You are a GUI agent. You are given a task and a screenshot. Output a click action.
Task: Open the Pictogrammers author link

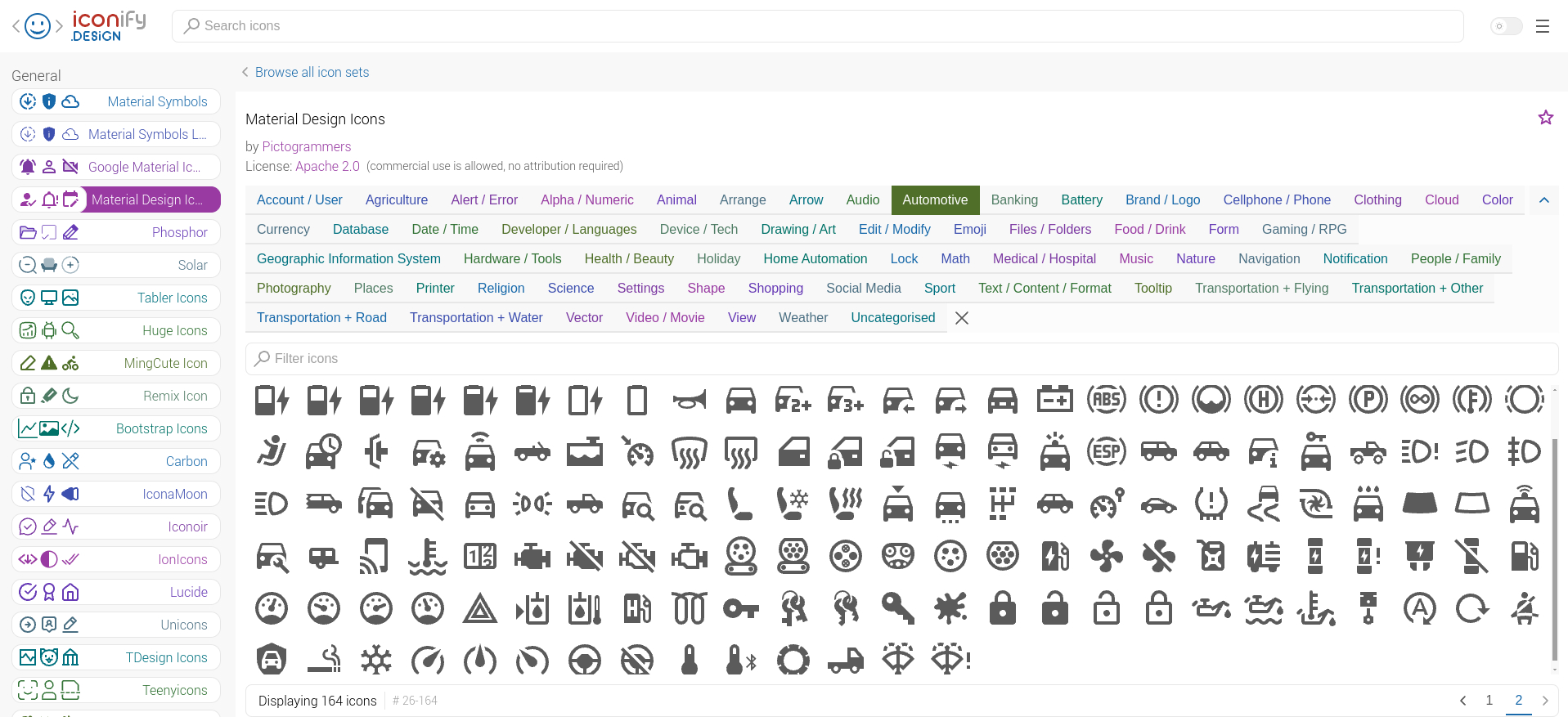[x=306, y=147]
